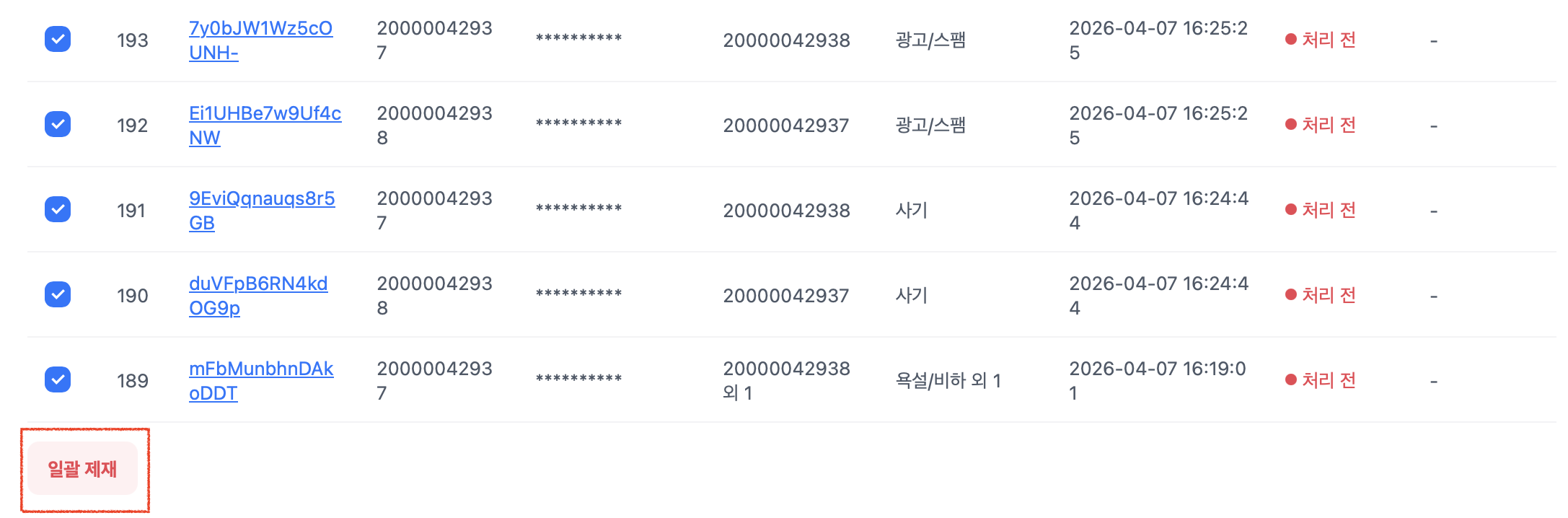This screenshot has width=1568, height=518.
Task: Click the 20000042938 외 1 cell
Action: pyautogui.click(x=786, y=380)
